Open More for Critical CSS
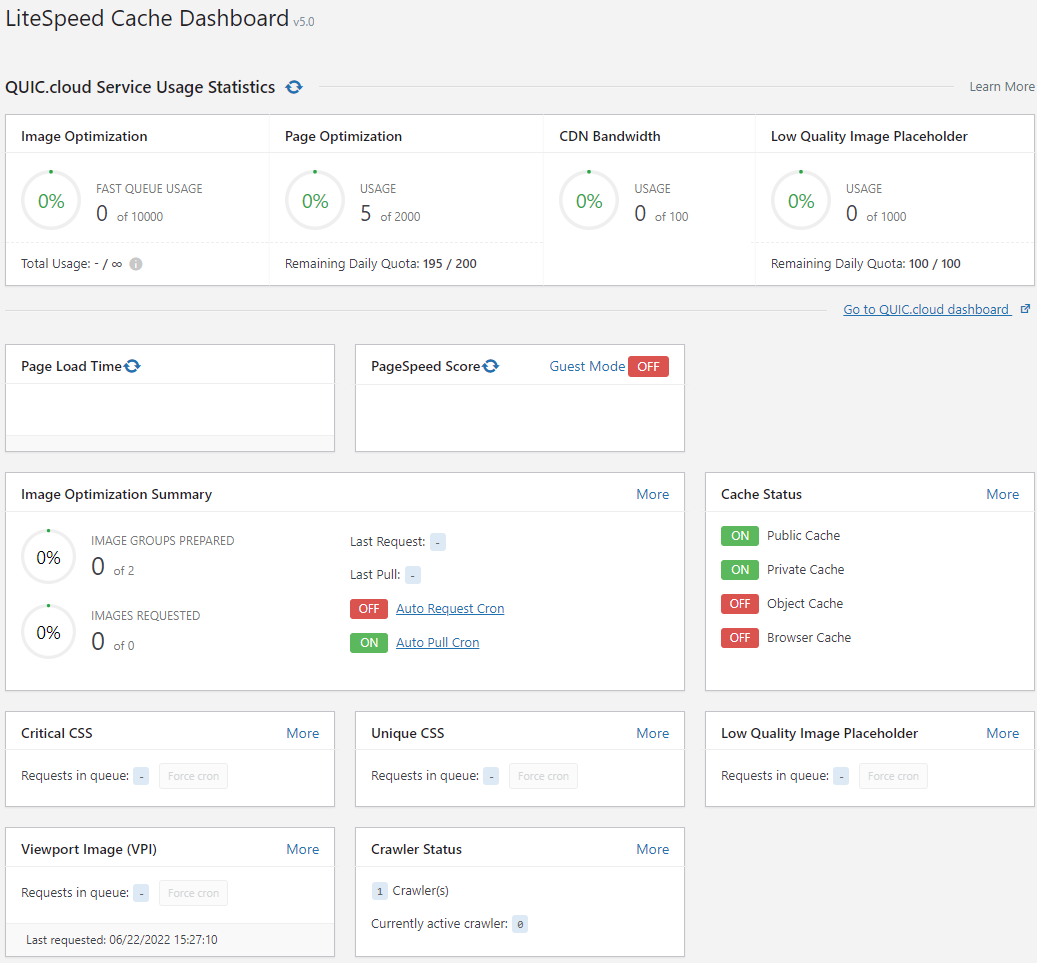The width and height of the screenshot is (1037, 963). (302, 733)
